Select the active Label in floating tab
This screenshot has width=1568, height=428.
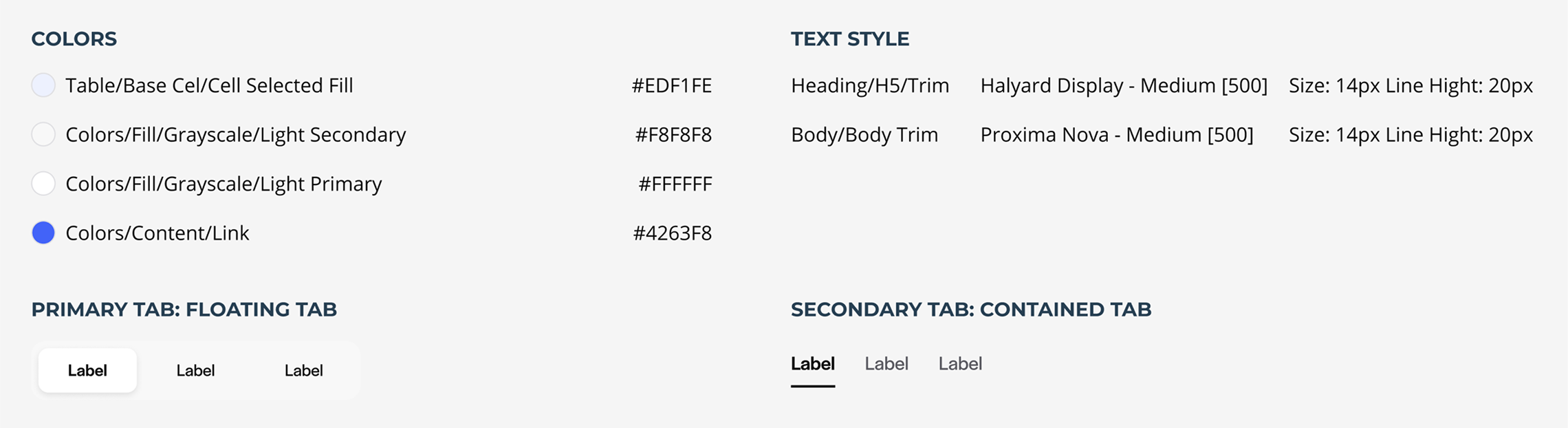[x=87, y=370]
